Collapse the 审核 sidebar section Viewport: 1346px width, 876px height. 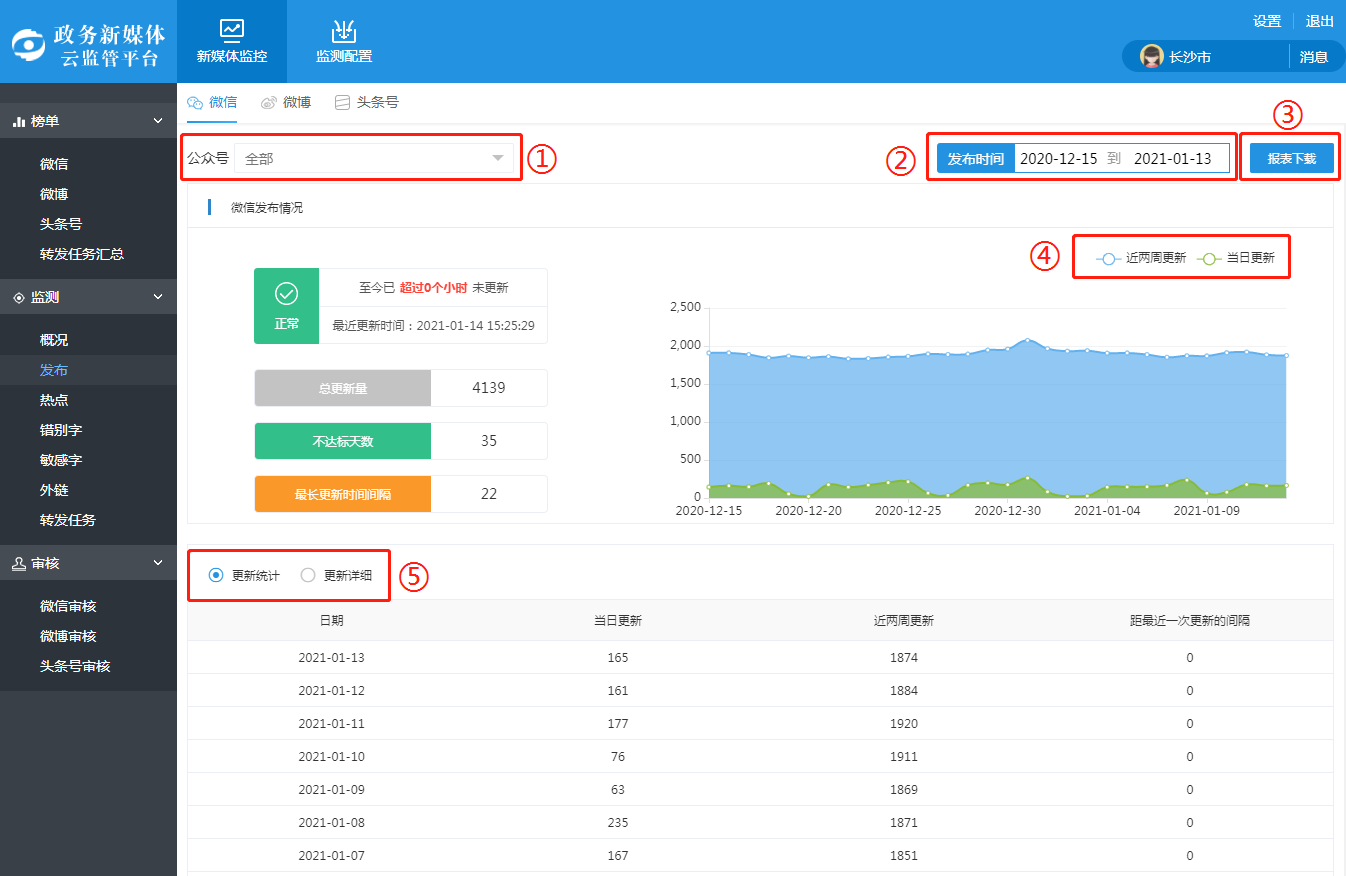point(157,563)
